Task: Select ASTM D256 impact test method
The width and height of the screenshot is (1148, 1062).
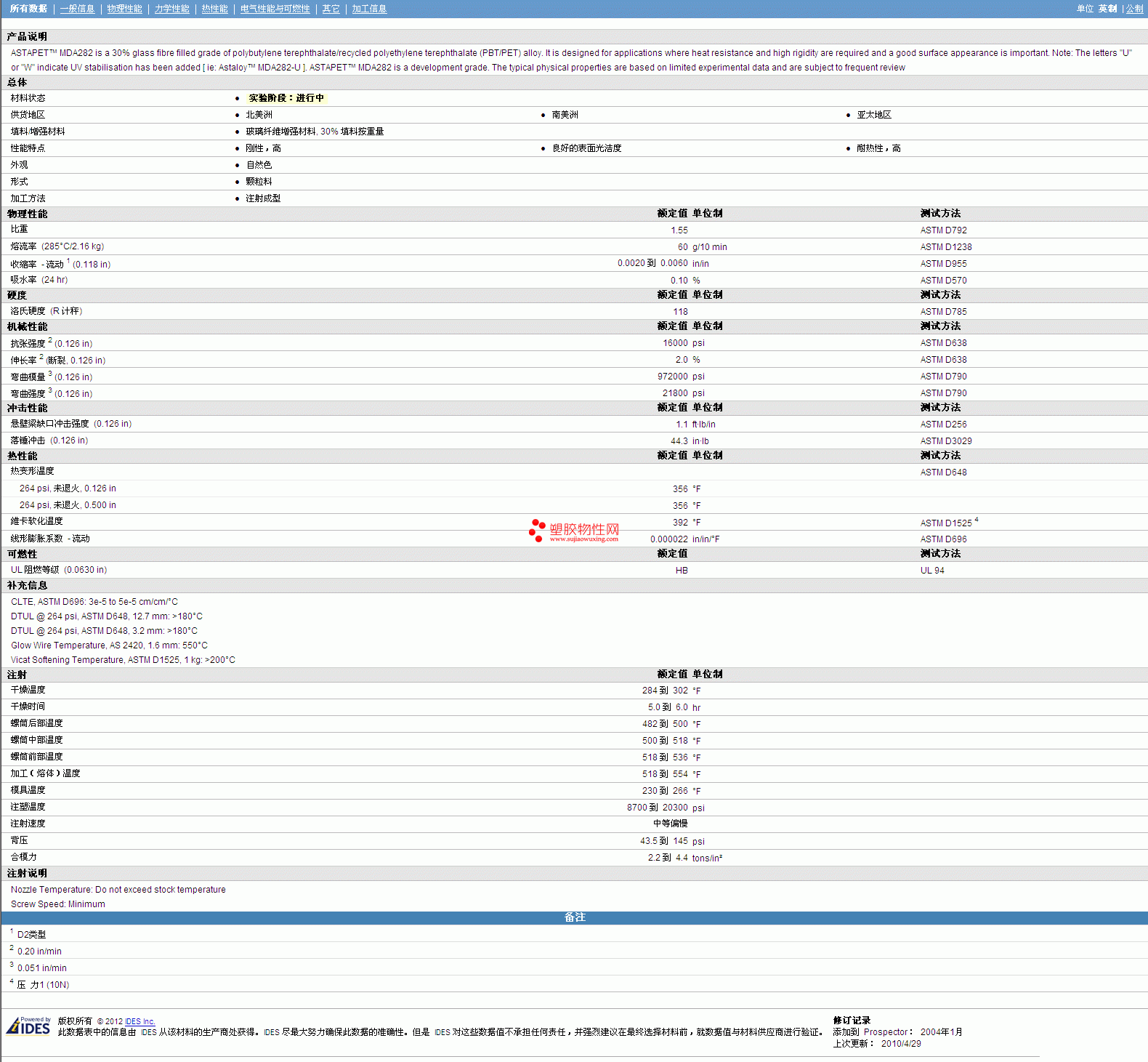Action: click(943, 425)
